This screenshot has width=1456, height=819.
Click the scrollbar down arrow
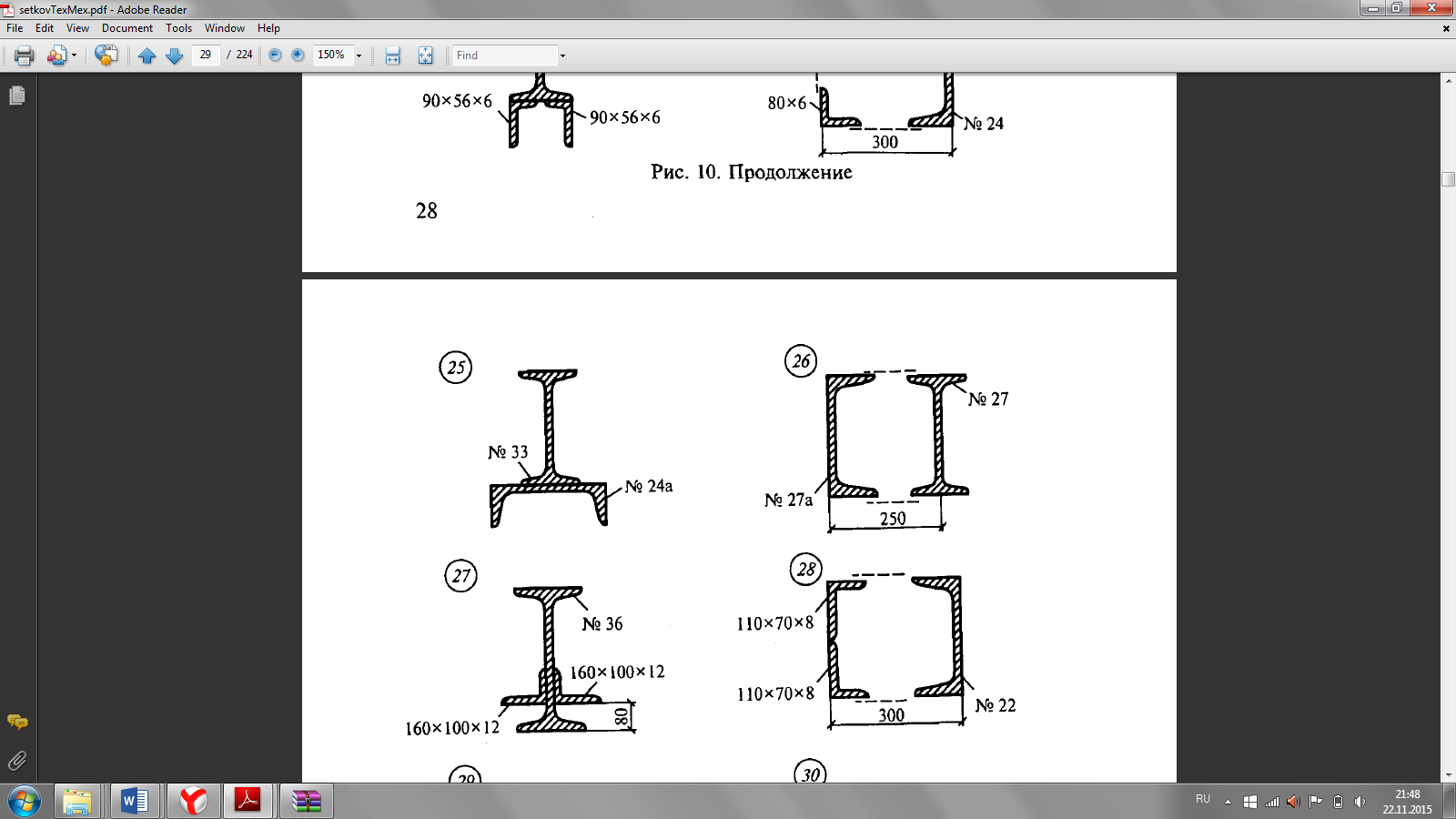(x=1449, y=775)
